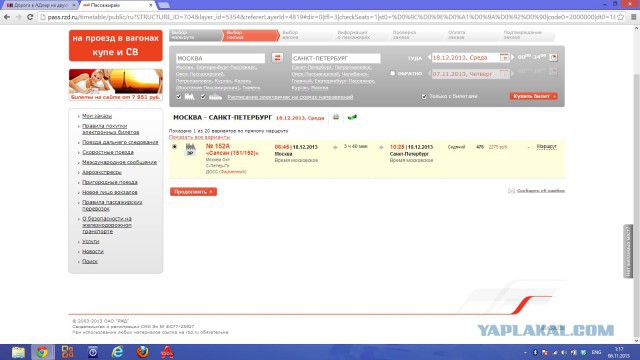Click the Купить билет button
This screenshot has width=640, height=360.
coord(533,96)
